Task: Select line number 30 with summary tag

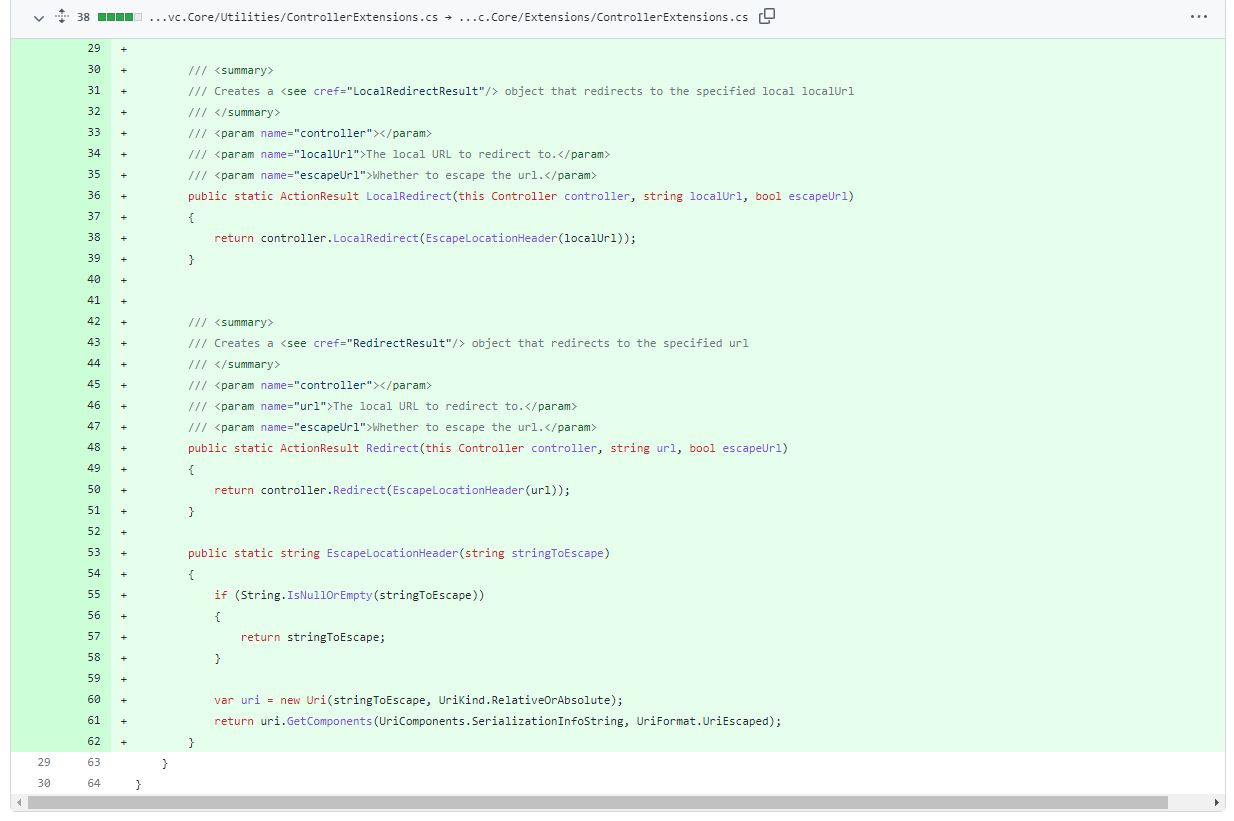Action: (94, 70)
